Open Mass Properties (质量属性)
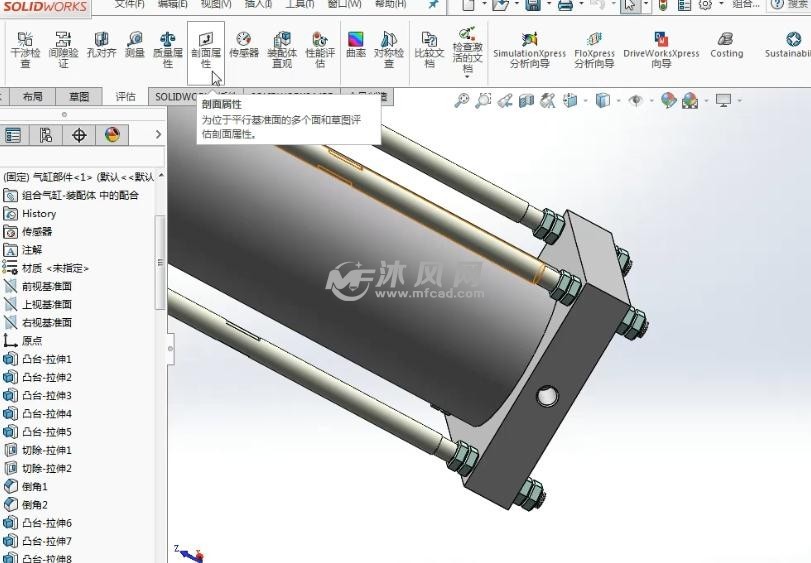This screenshot has height=563, width=811. [168, 50]
